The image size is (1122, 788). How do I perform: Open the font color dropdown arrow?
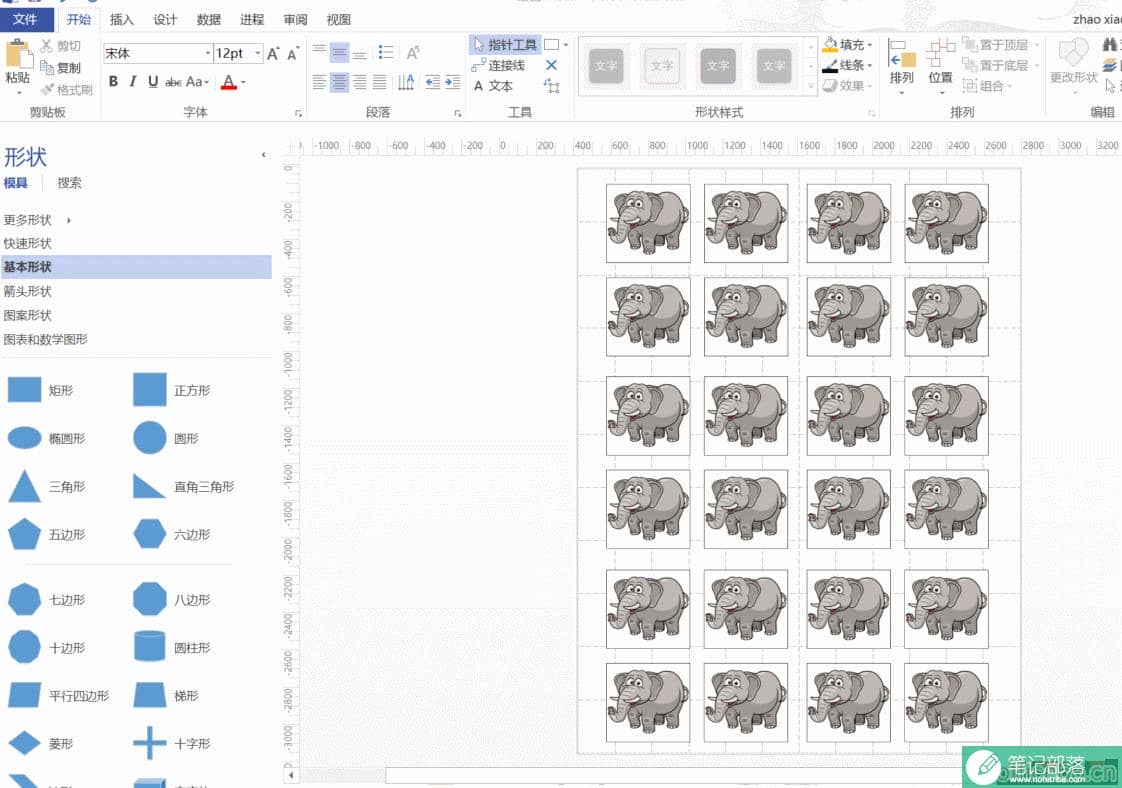pos(243,82)
